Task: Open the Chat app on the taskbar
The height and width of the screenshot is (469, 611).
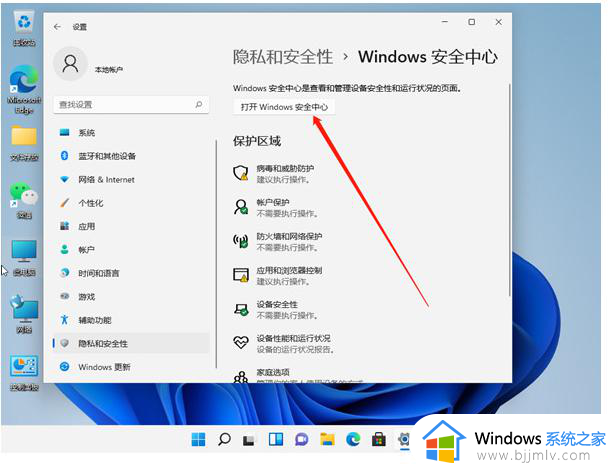Action: [x=302, y=439]
